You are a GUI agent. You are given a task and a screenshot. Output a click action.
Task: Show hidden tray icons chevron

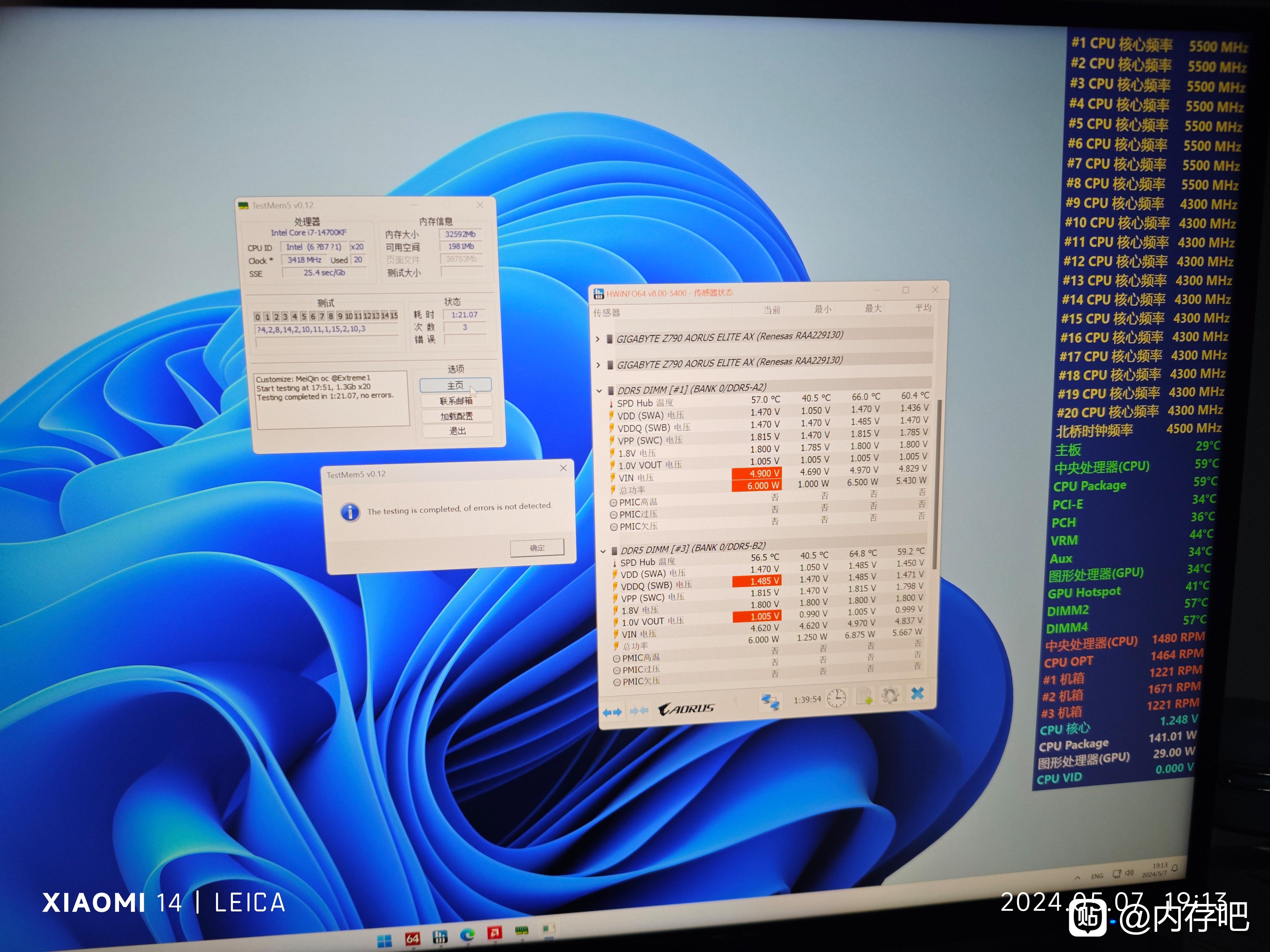pyautogui.click(x=1078, y=878)
